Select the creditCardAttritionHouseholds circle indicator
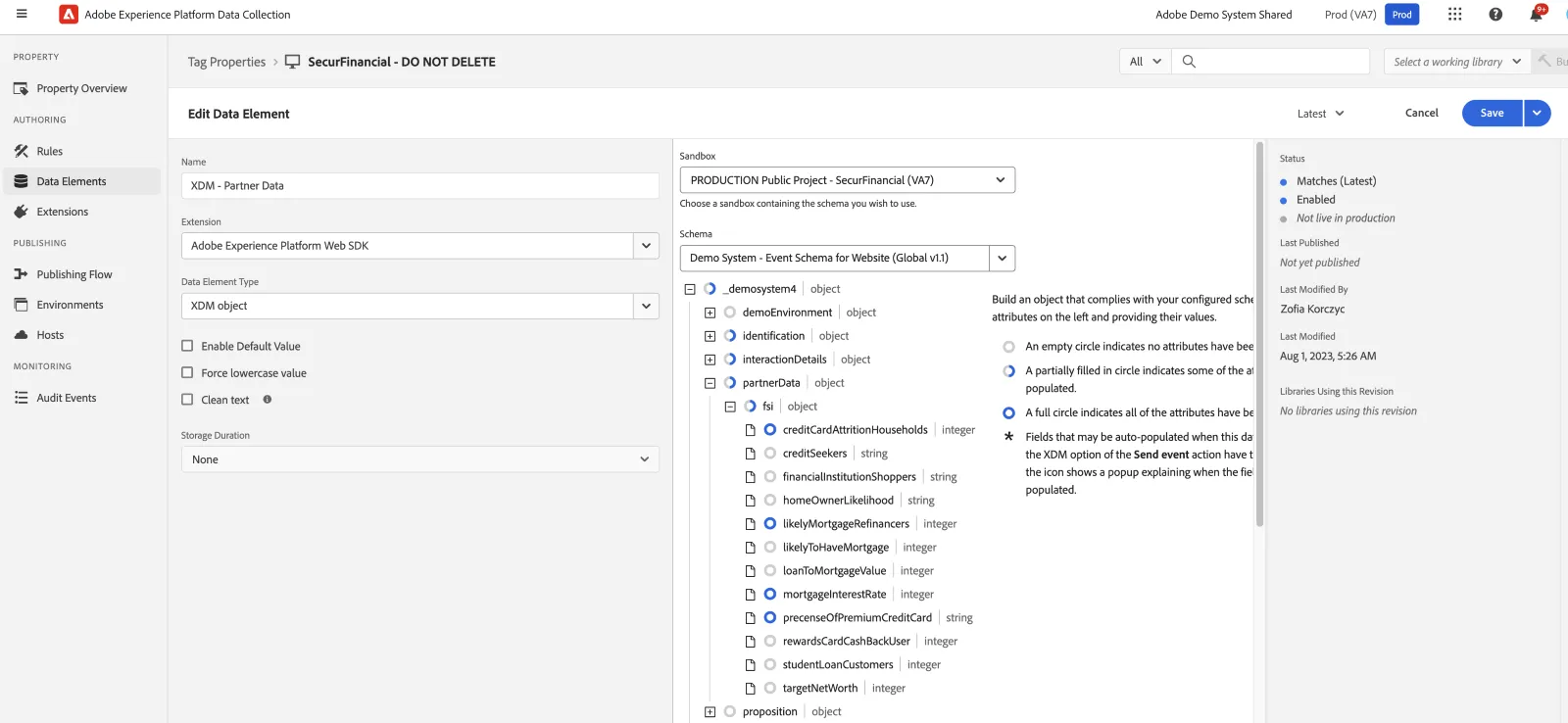 (770, 430)
